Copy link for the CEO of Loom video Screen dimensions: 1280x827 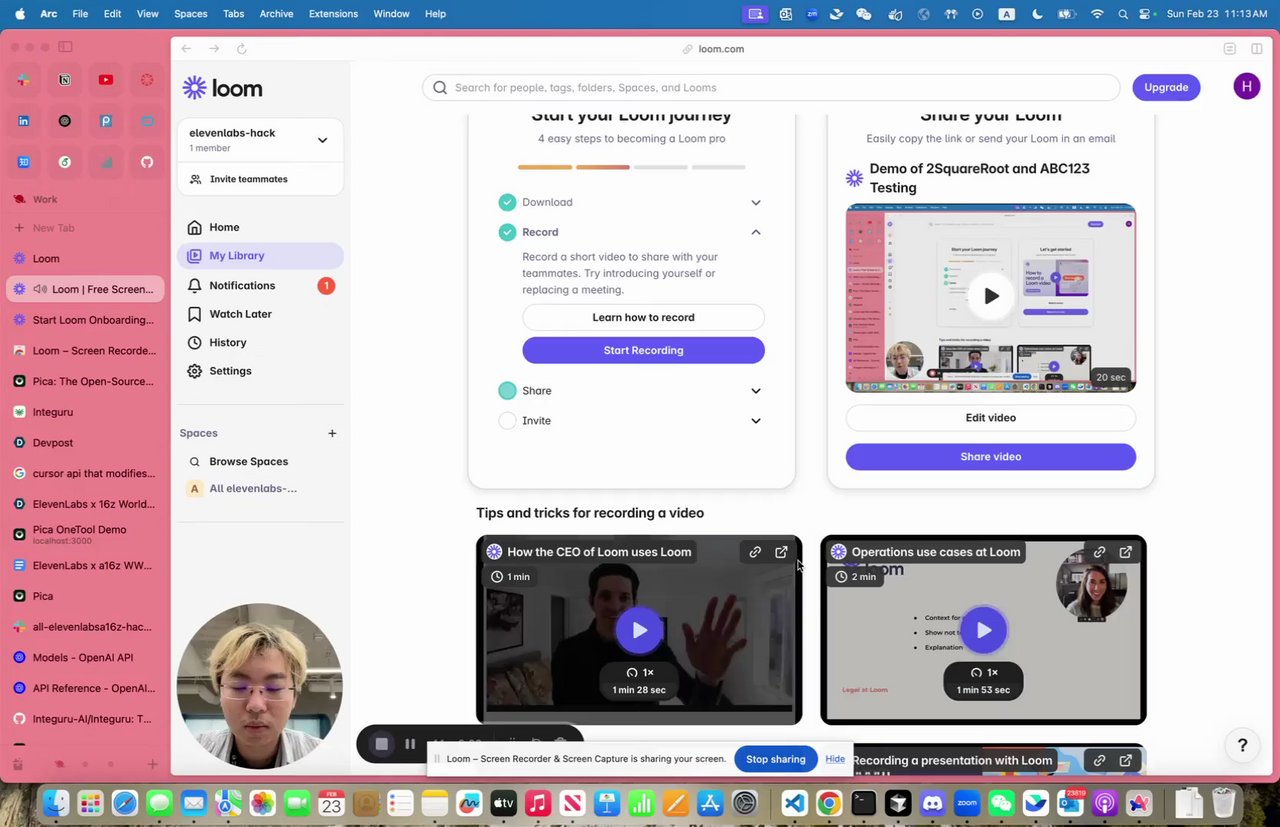755,552
